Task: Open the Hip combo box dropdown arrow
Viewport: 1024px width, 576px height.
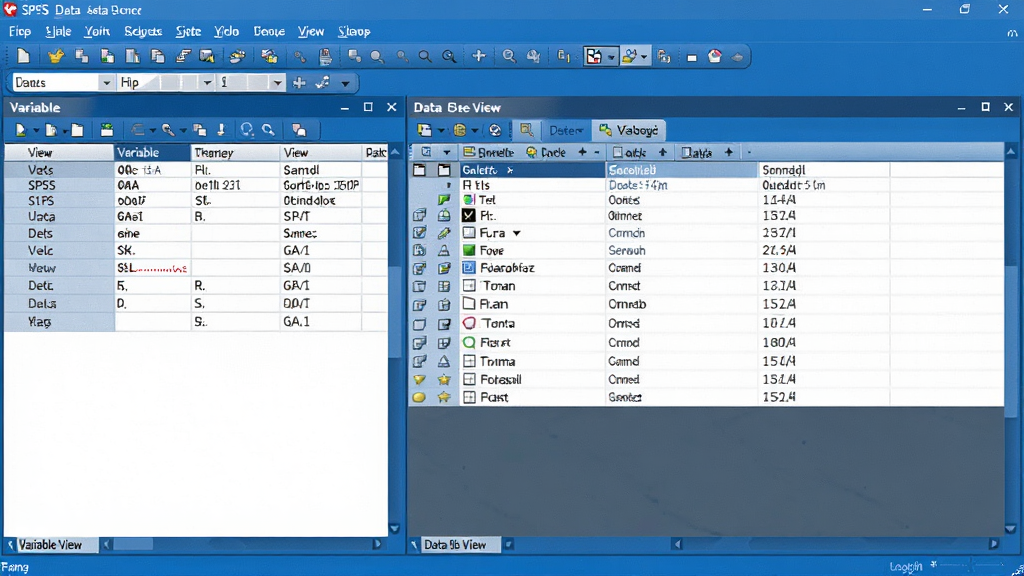Action: (x=207, y=83)
